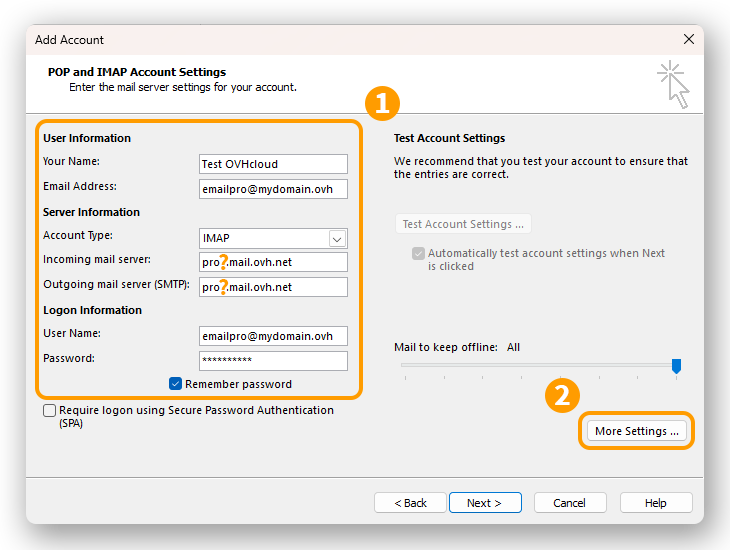Select the Email Address input field
The width and height of the screenshot is (730, 550).
pyautogui.click(x=273, y=189)
